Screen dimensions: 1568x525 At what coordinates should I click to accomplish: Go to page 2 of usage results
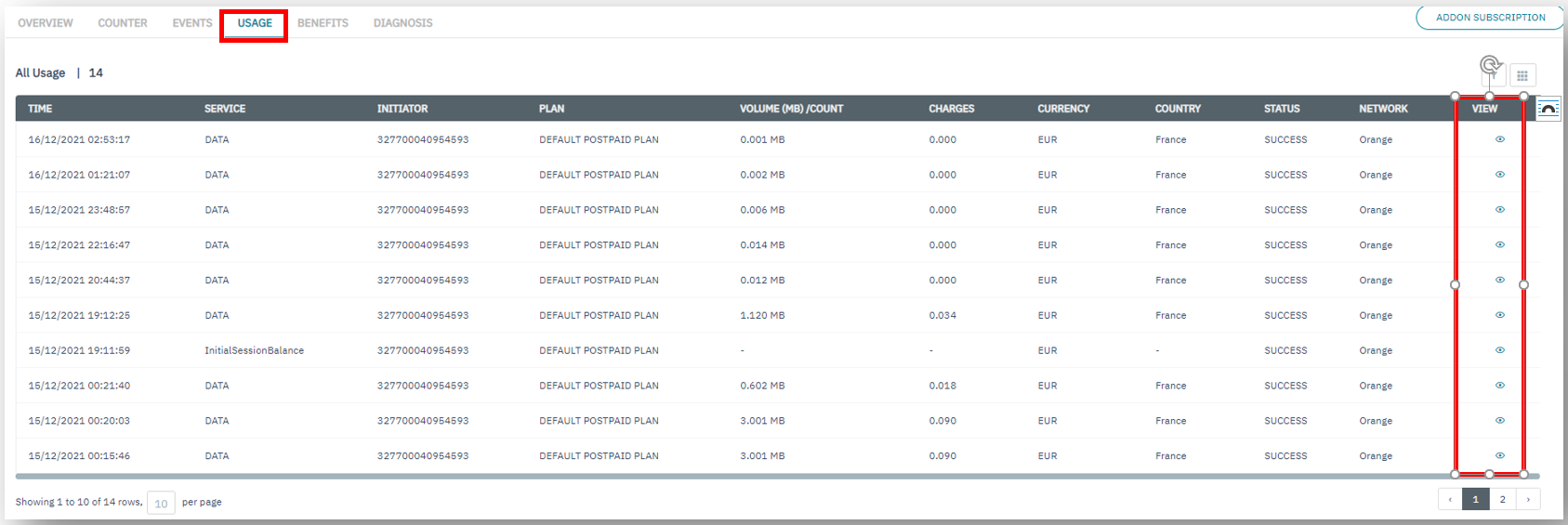pos(1502,500)
